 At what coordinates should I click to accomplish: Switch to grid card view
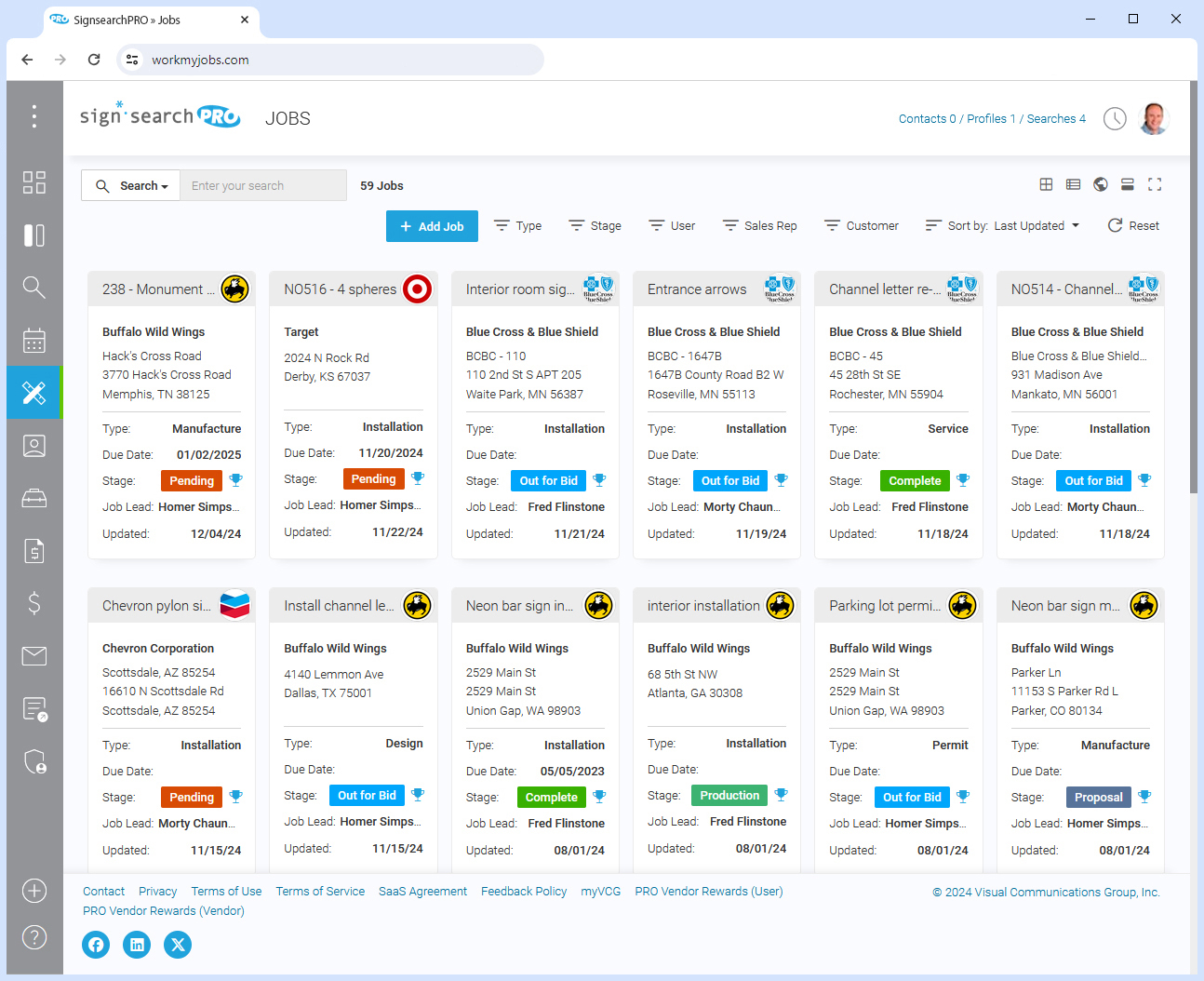(1046, 184)
